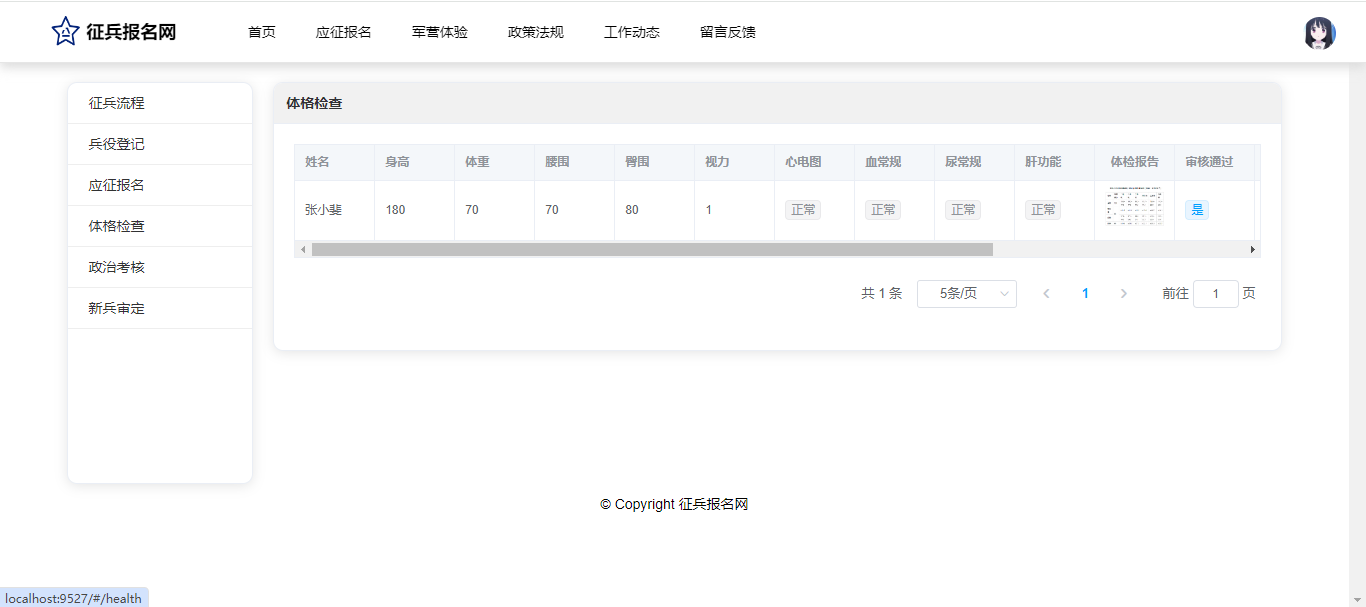This screenshot has height=607, width=1366.
Task: Open the user avatar menu
Action: click(1320, 33)
